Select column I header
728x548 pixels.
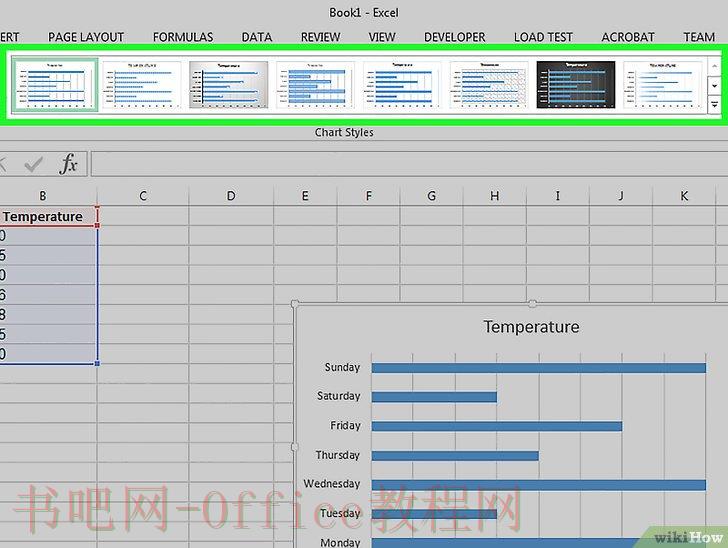(558, 196)
